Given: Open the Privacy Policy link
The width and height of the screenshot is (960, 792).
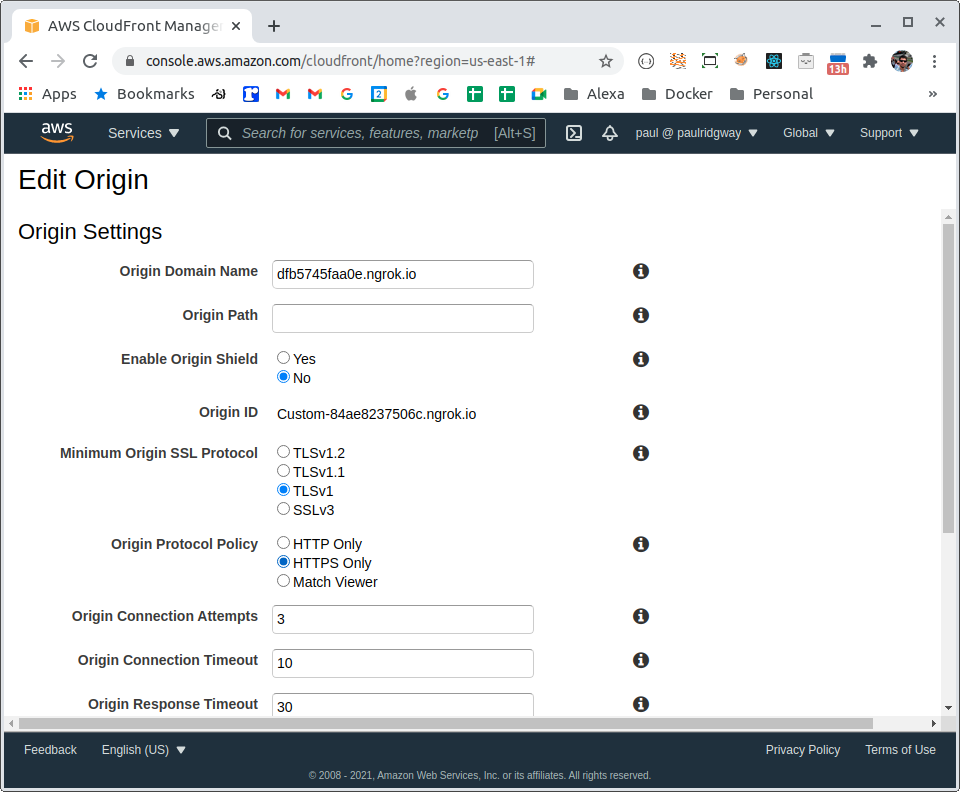Looking at the screenshot, I should (x=803, y=750).
